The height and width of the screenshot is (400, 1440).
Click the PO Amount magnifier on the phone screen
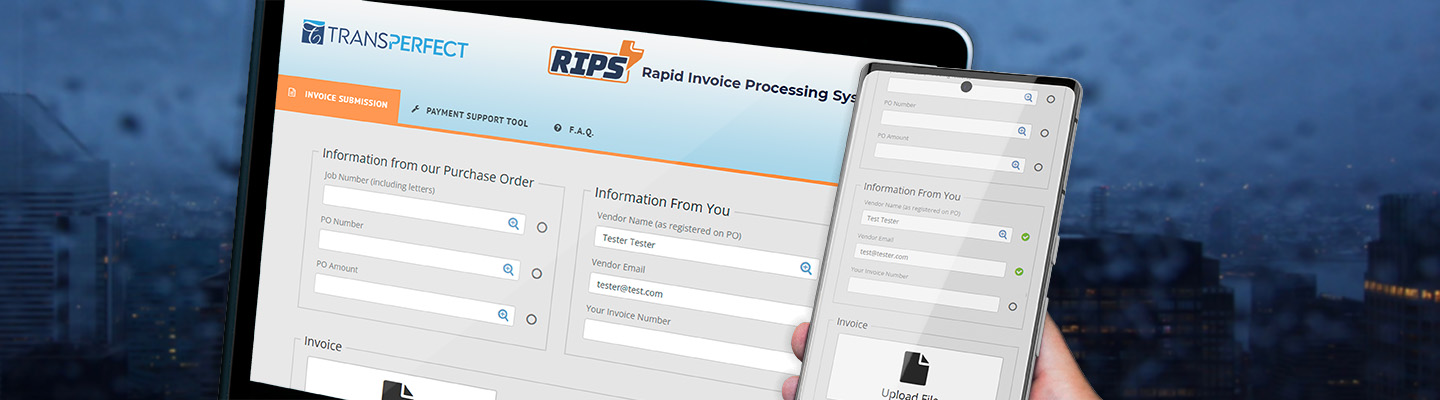(1016, 165)
